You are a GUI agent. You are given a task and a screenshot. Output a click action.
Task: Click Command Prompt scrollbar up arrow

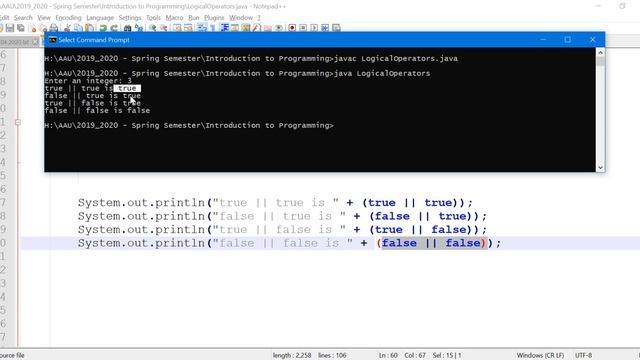tap(600, 52)
